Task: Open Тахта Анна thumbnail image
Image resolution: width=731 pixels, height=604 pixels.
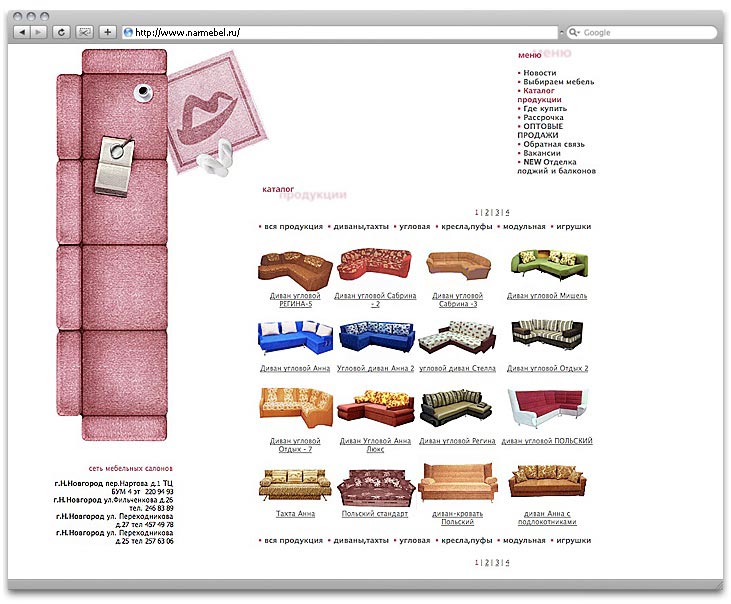Action: coord(295,485)
